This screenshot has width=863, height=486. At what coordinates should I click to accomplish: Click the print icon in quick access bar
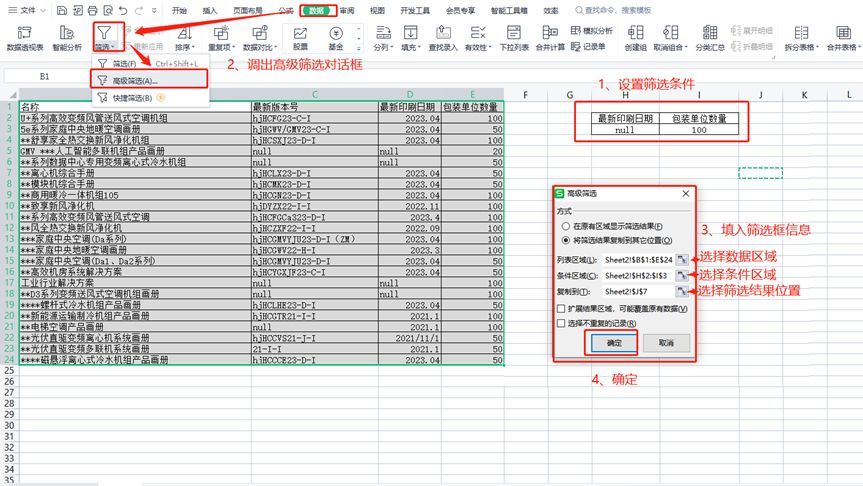92,10
